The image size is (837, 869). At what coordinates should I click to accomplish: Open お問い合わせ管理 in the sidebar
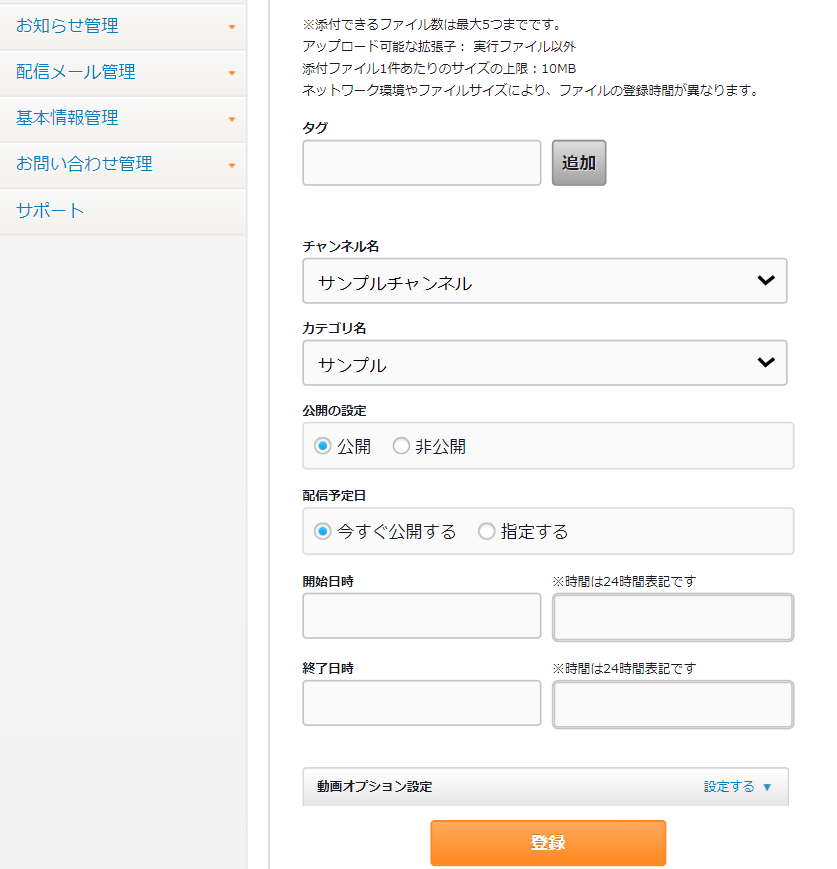click(x=84, y=164)
